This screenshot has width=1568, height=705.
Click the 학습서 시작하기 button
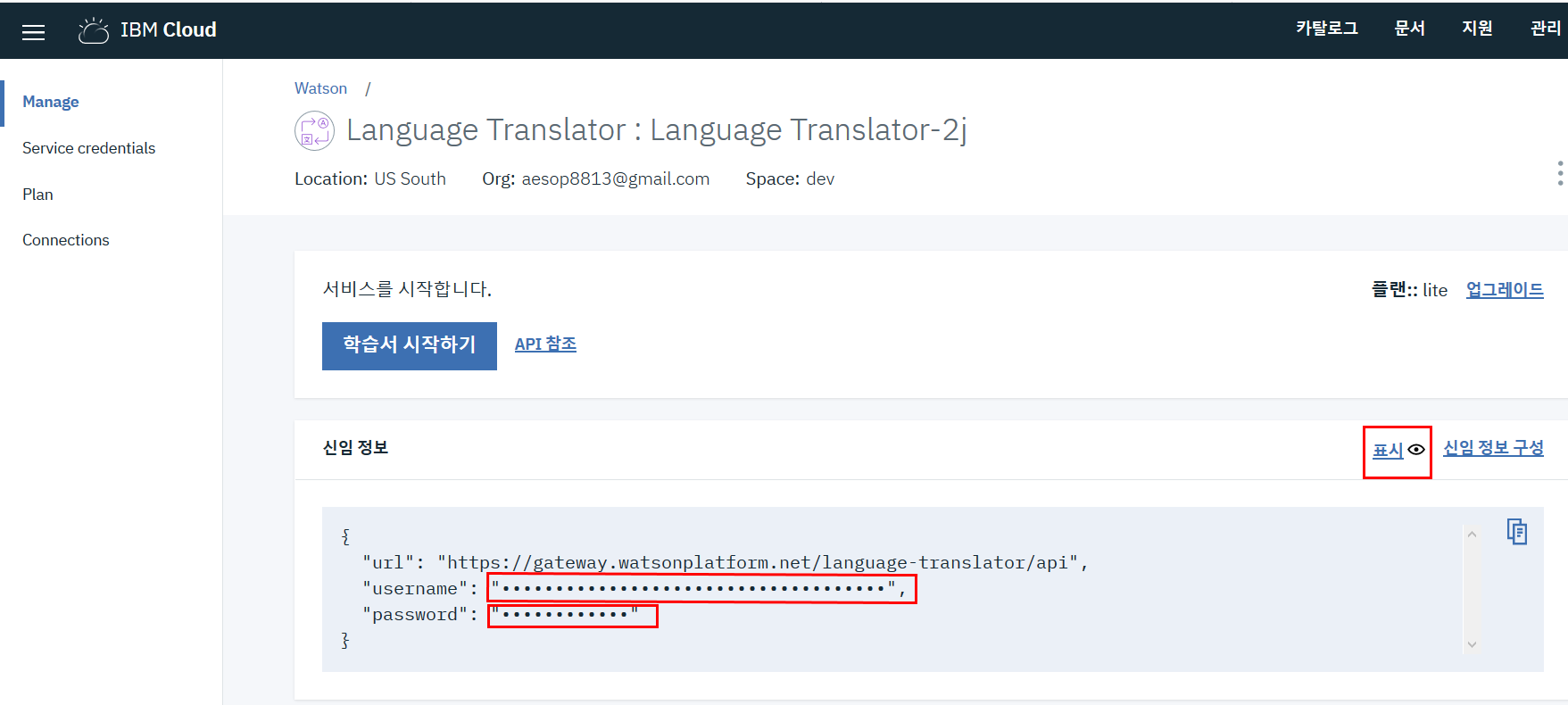coord(410,345)
